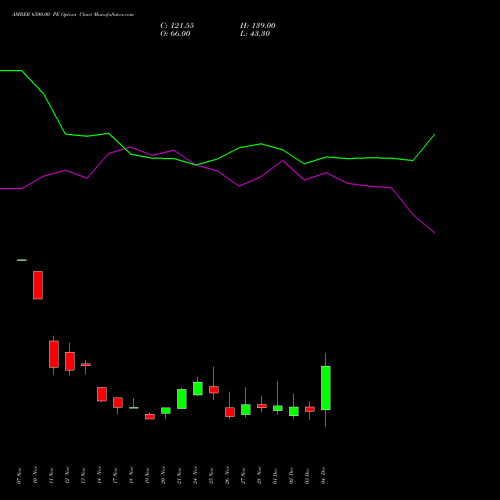Select the 26 Nov date label
Screen dimensions: 500x500
point(227,476)
